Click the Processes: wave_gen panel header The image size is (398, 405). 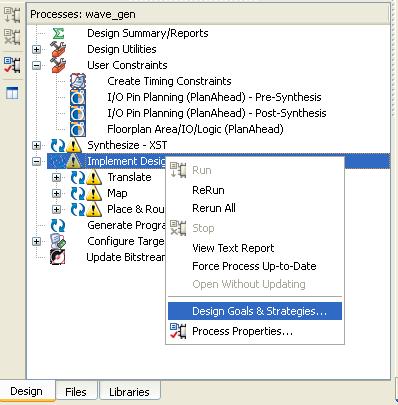208,14
